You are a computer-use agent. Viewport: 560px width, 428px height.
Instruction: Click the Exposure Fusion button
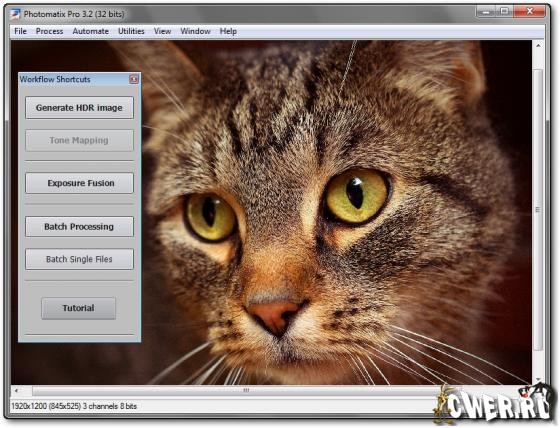coord(79,183)
